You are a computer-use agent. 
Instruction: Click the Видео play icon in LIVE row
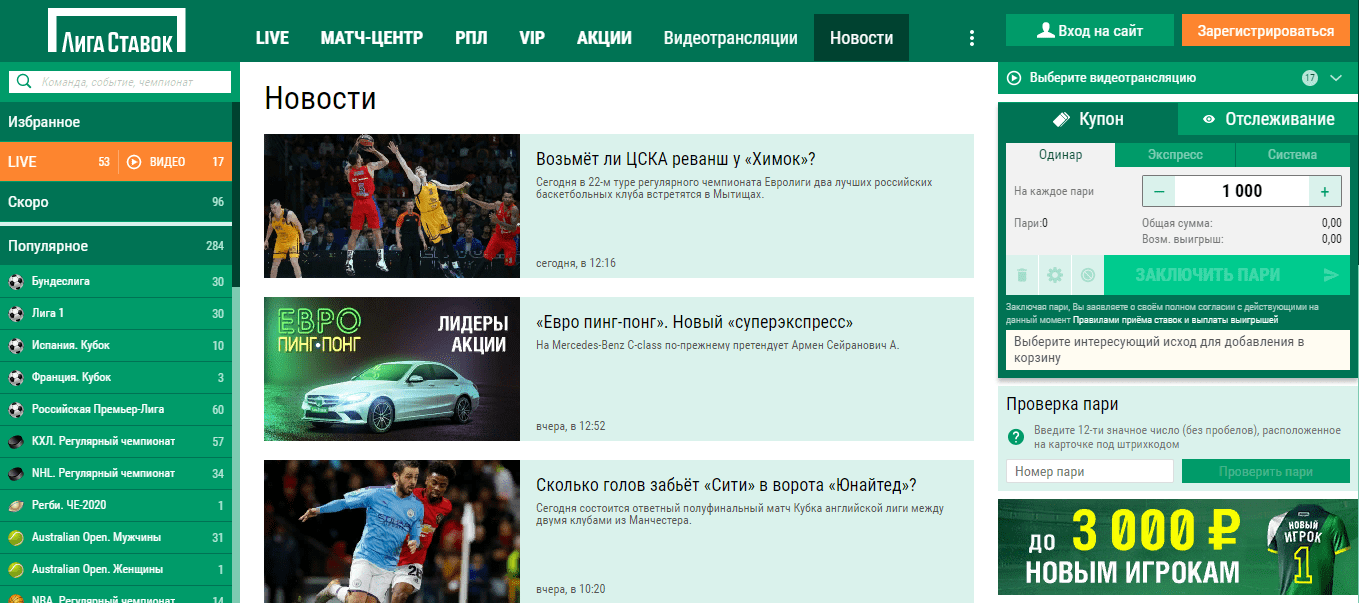[x=134, y=161]
